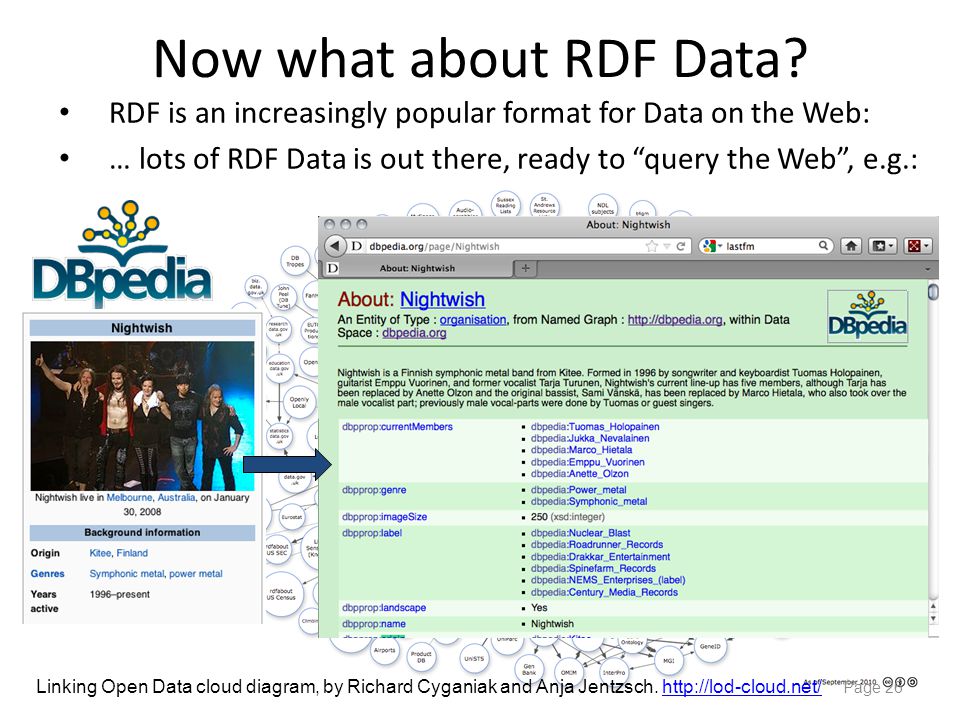960x720 pixels.
Task: Click the scrollbar down arrow in the browser
Action: pyautogui.click(x=934, y=619)
